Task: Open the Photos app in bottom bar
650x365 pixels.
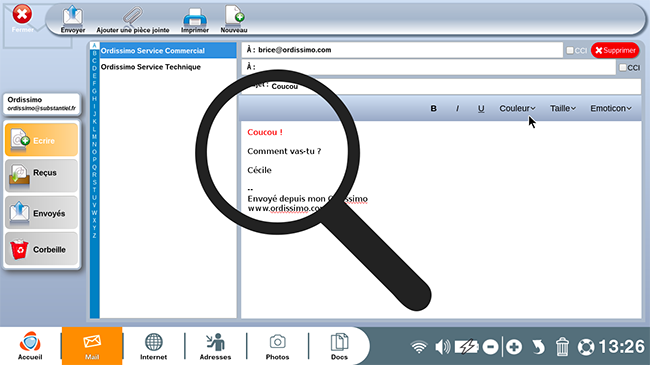Action: pos(277,346)
